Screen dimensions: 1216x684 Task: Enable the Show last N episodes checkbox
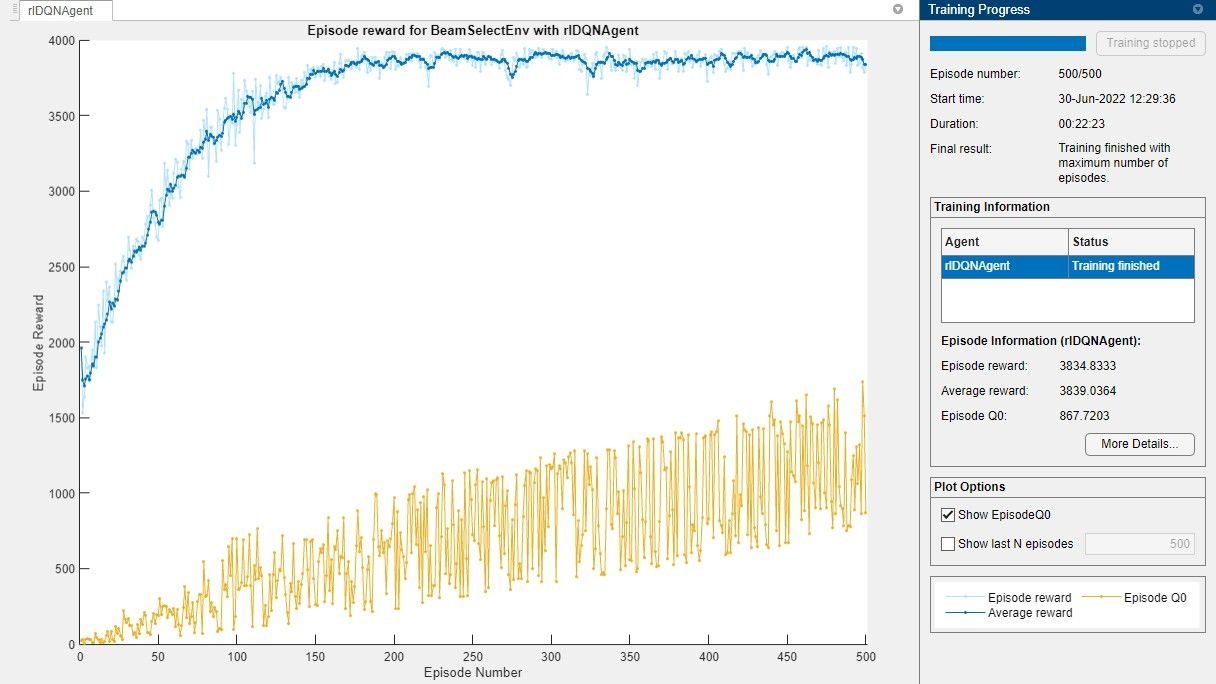coord(948,544)
